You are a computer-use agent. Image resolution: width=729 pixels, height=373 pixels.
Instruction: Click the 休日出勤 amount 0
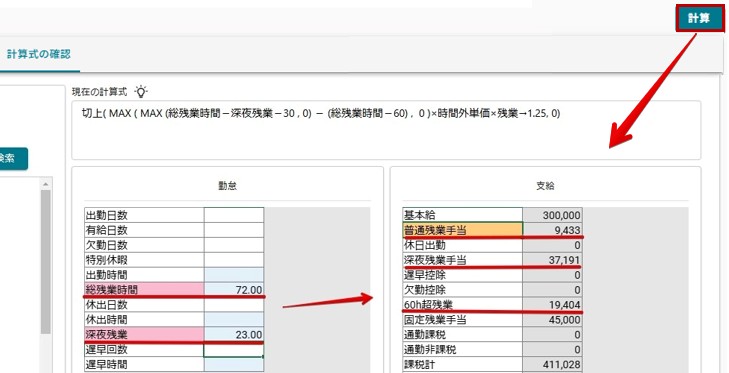pos(552,245)
